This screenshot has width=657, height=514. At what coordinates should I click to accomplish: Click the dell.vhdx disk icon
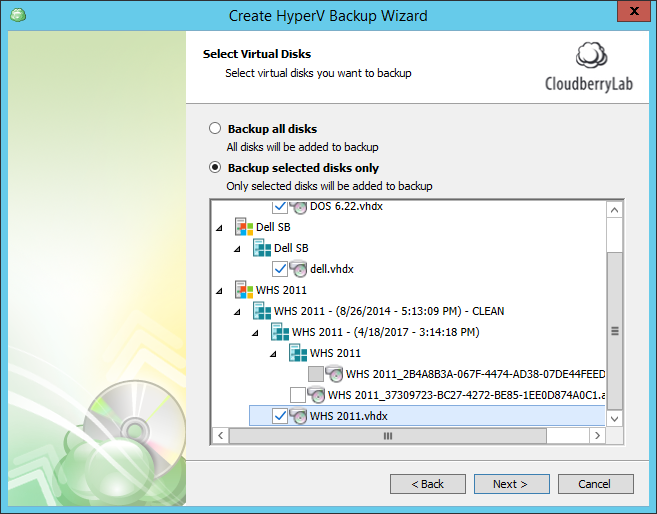(x=298, y=269)
